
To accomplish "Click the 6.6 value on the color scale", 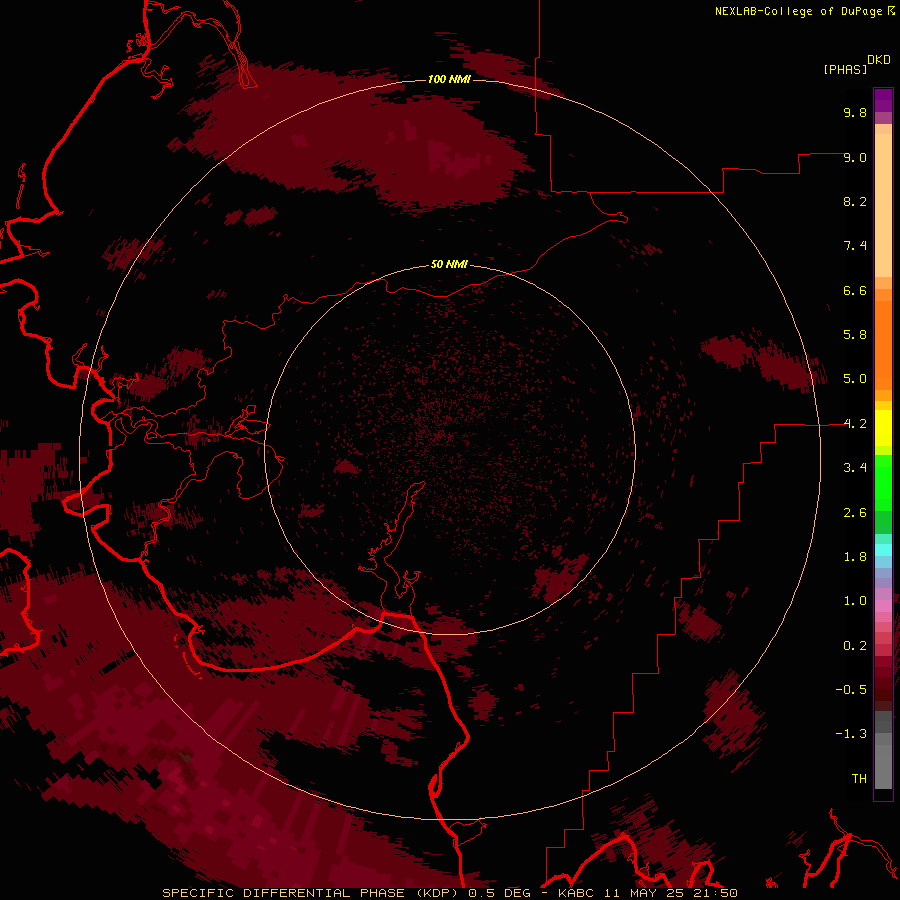I will coord(855,291).
